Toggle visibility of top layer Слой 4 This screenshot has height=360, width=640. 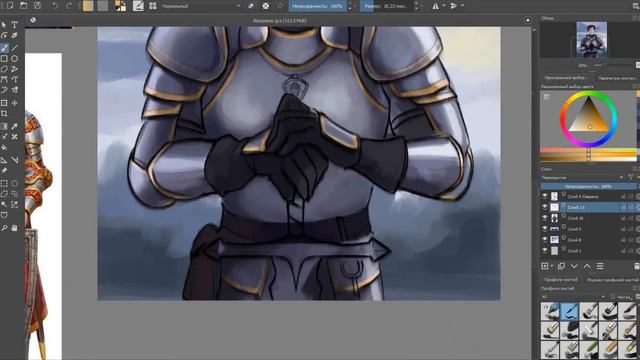[x=544, y=196]
